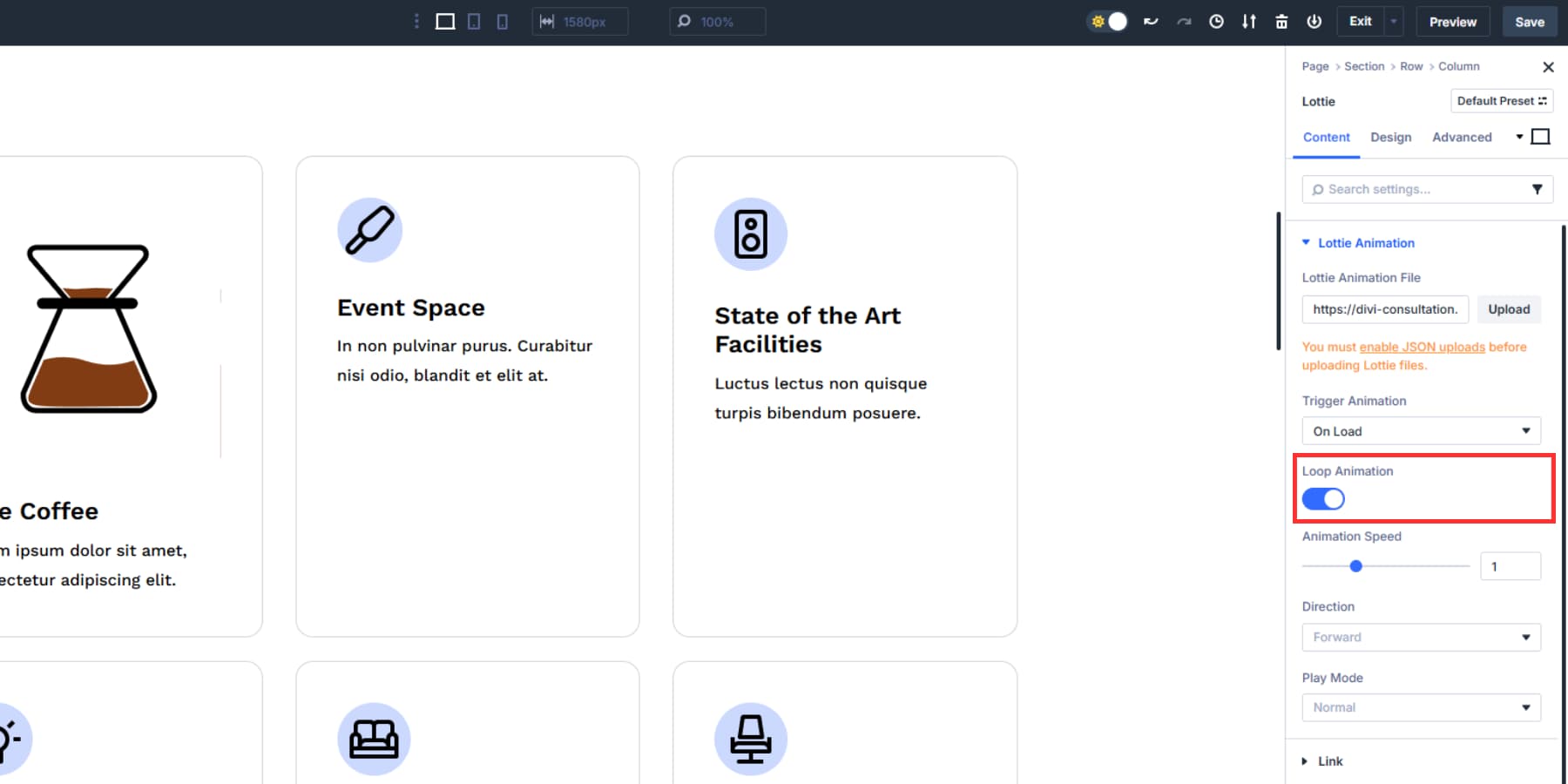Switch to the Design tab
This screenshot has height=784, width=1568.
[1391, 137]
